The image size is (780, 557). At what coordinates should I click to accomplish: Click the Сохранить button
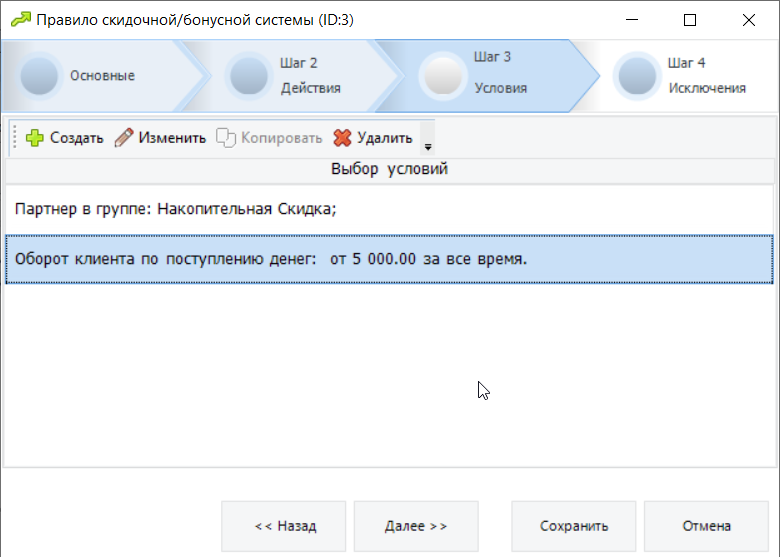pos(574,526)
